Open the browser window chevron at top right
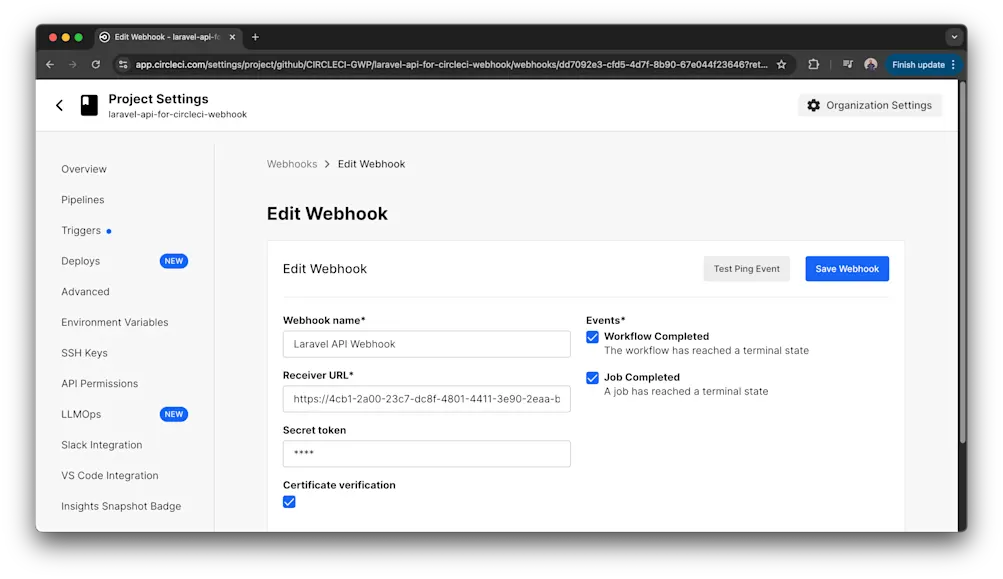This screenshot has width=1003, height=579. [x=955, y=36]
